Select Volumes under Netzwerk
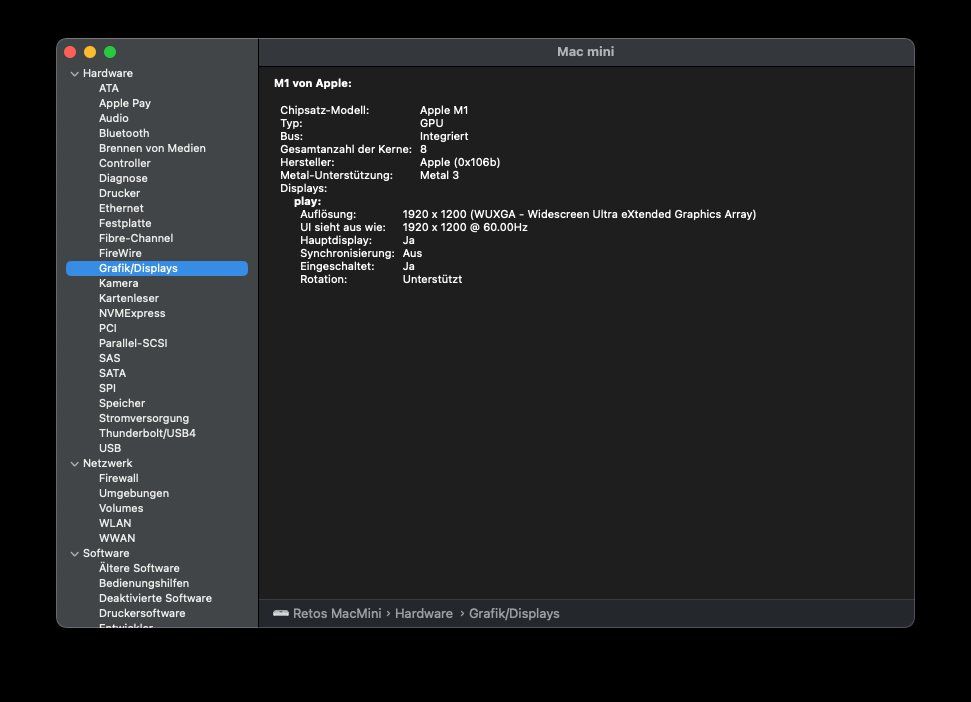 pyautogui.click(x=121, y=508)
